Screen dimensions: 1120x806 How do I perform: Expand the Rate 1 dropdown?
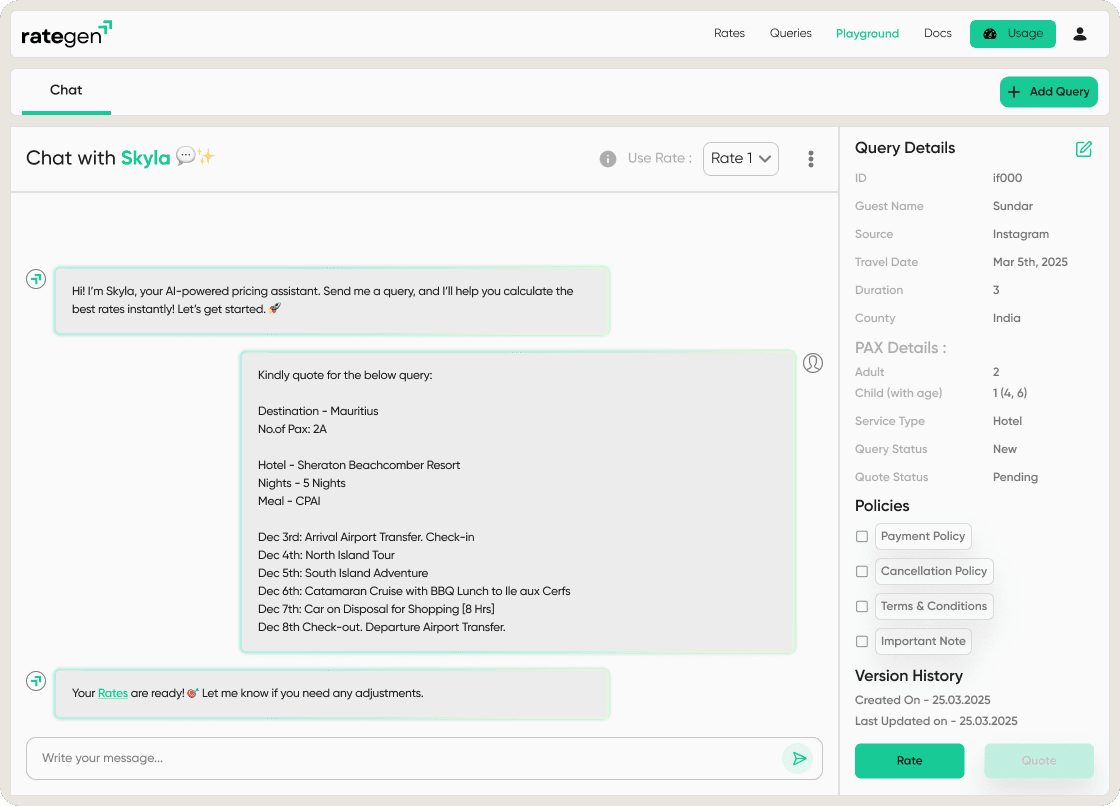[740, 158]
